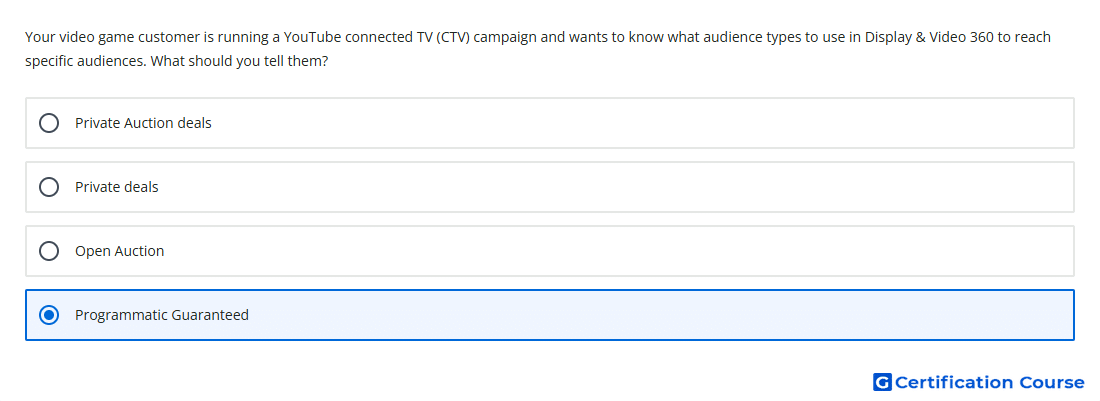Click the G logo icon
1100x401 pixels.
(882, 382)
